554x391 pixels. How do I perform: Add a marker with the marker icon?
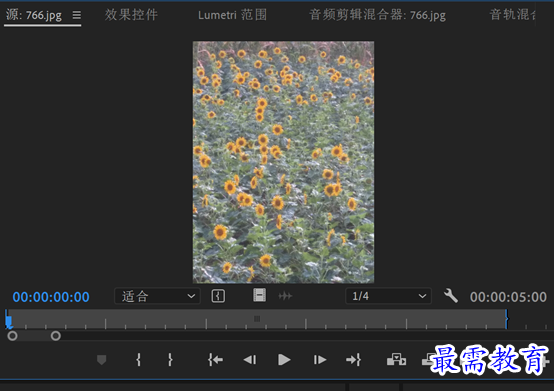click(x=102, y=360)
